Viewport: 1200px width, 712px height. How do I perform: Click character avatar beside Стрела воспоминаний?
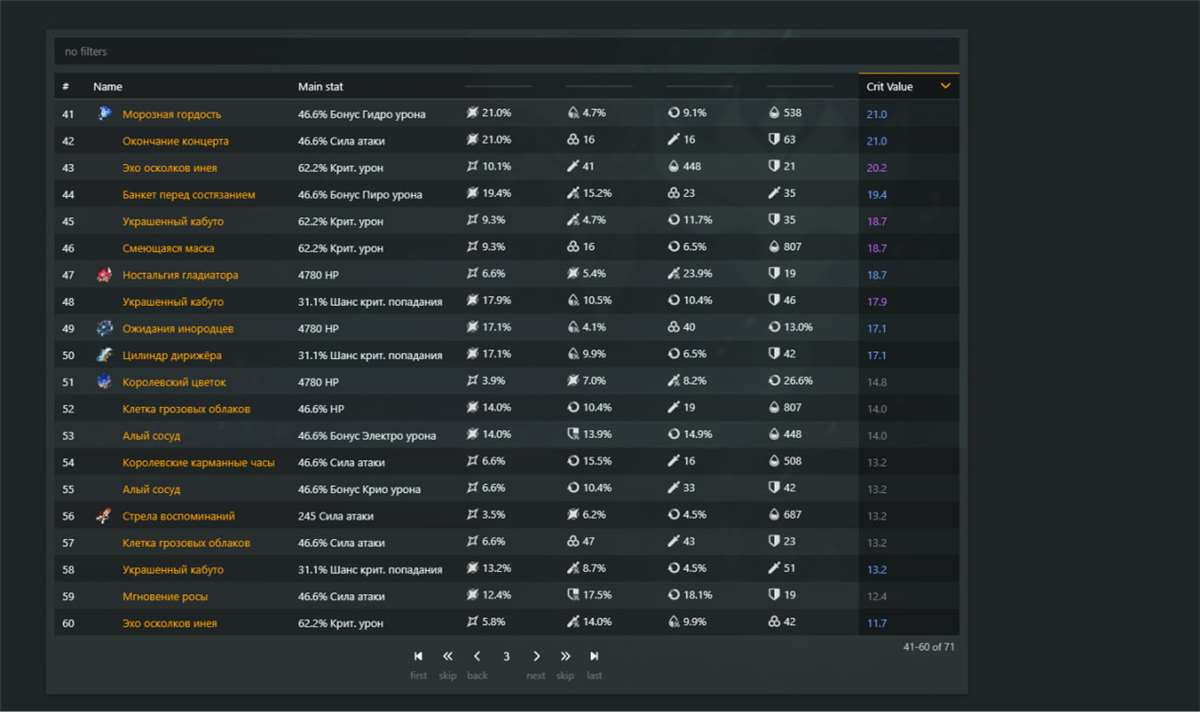tap(104, 516)
